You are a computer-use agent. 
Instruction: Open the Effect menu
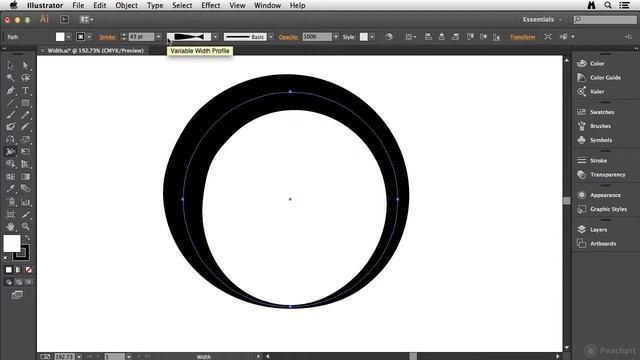[211, 5]
